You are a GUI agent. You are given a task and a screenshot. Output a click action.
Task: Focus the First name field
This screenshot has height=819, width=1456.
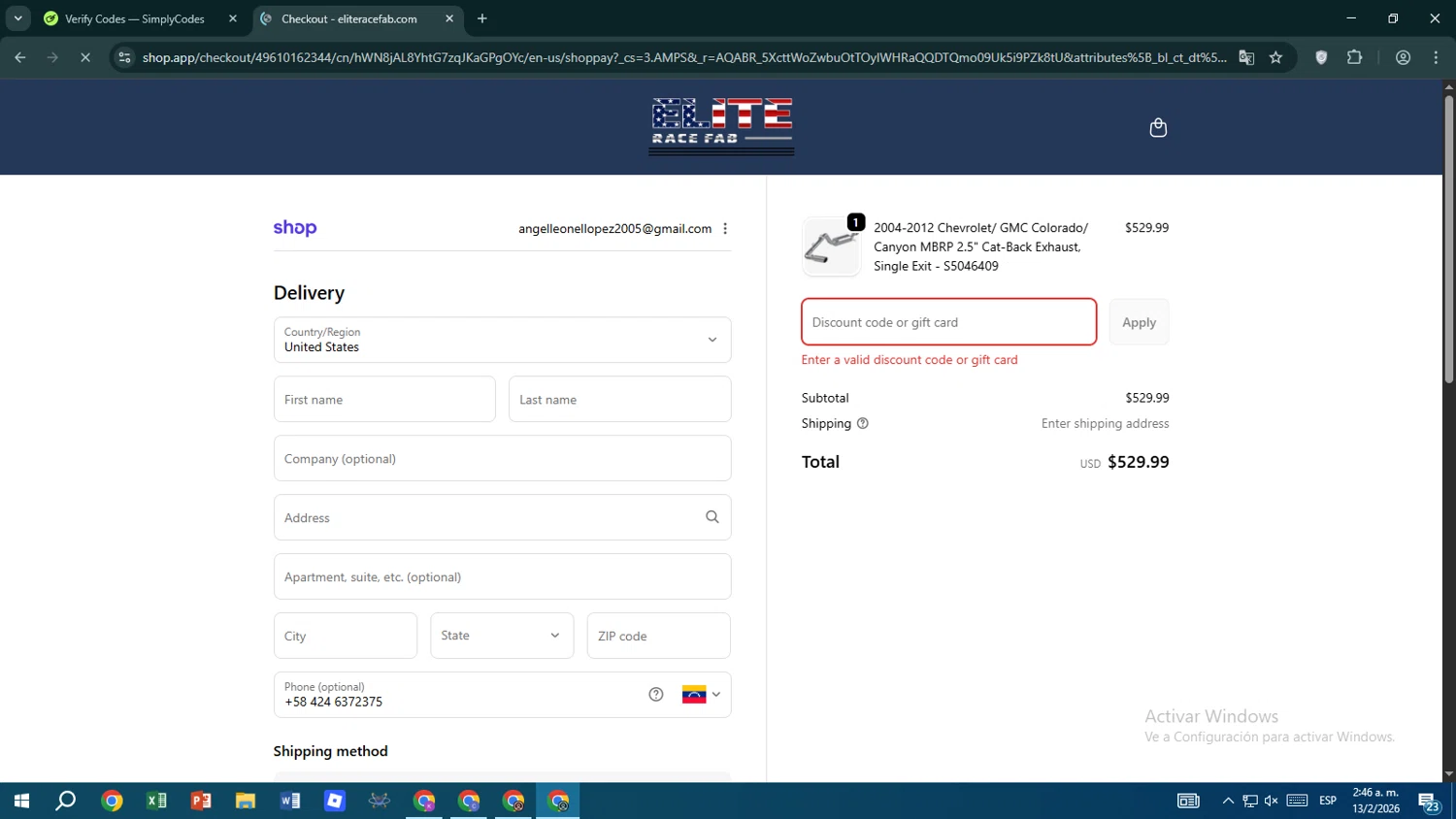[384, 399]
